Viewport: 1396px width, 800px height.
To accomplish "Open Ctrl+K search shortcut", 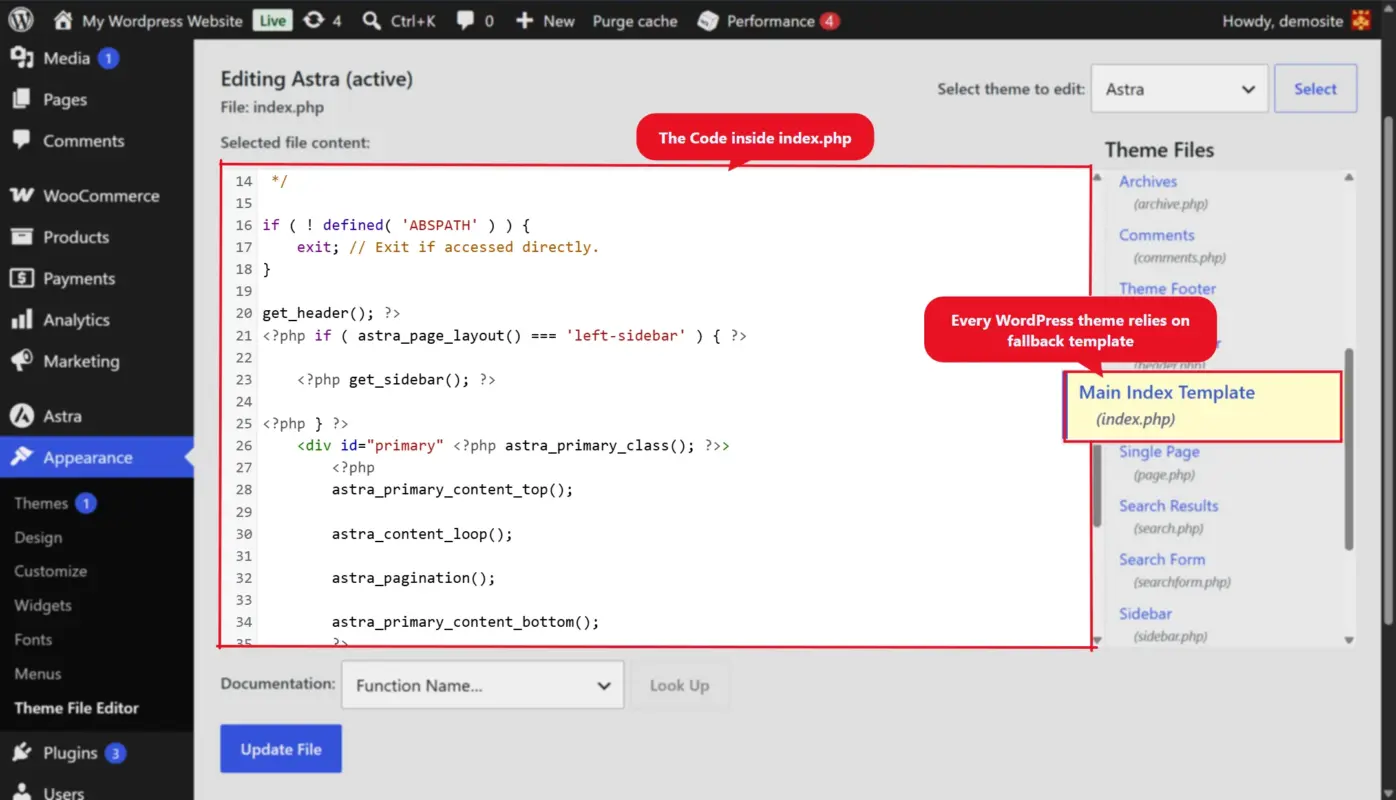I will 413,20.
